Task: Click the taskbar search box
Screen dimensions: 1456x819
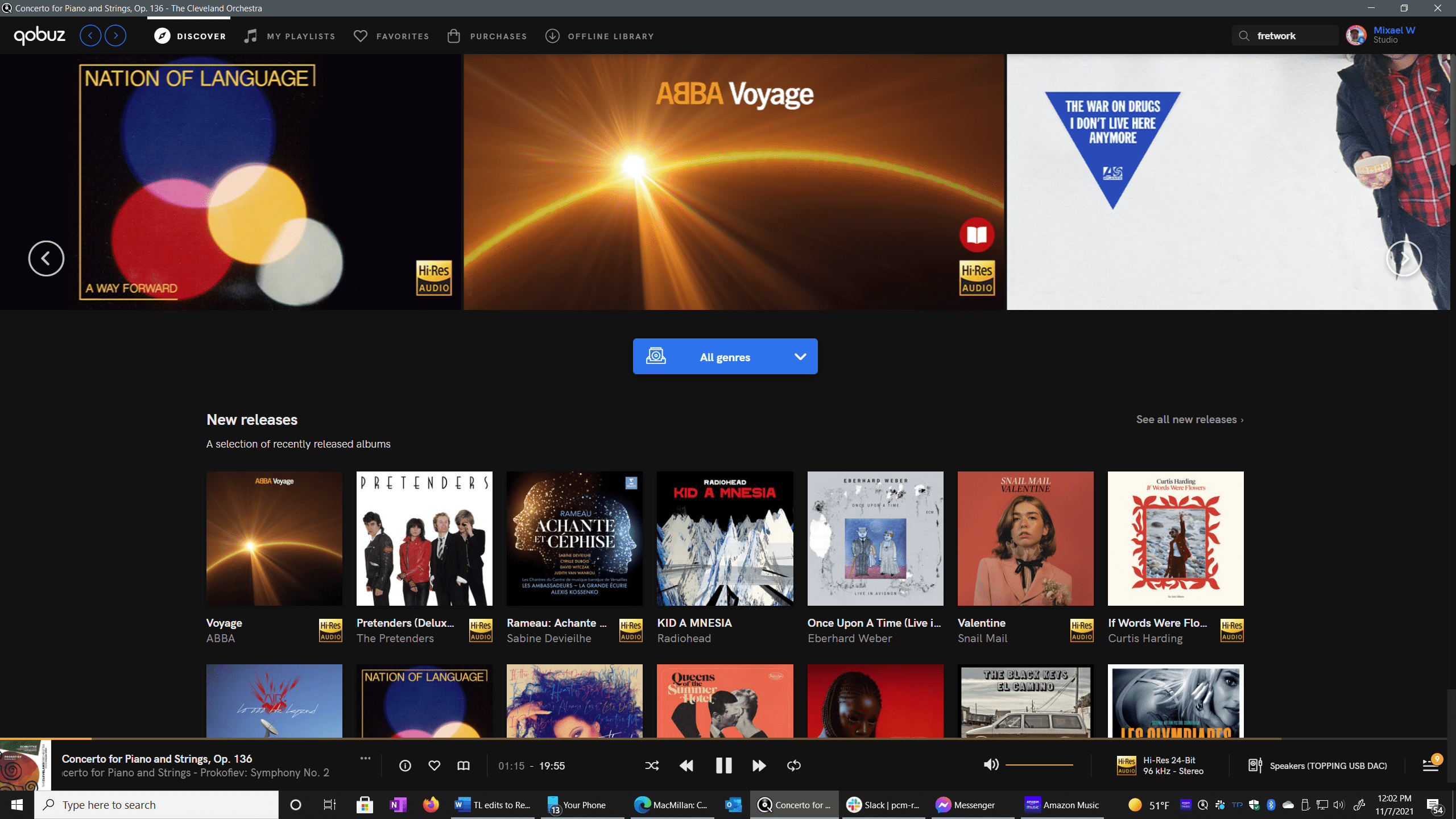Action: point(156,805)
